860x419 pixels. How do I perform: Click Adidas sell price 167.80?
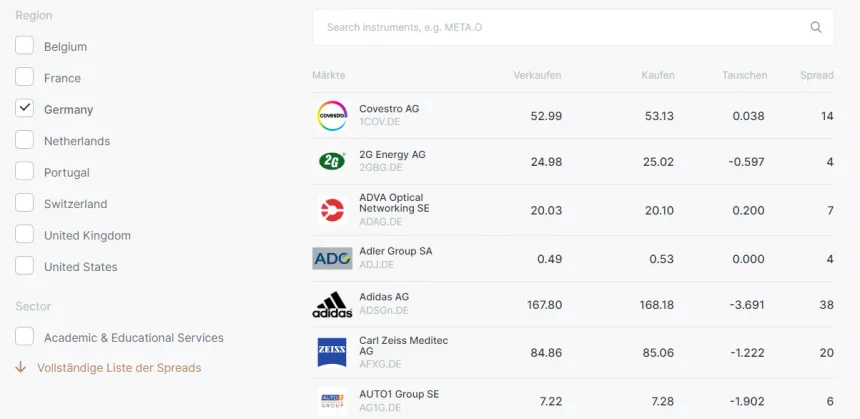tap(544, 304)
